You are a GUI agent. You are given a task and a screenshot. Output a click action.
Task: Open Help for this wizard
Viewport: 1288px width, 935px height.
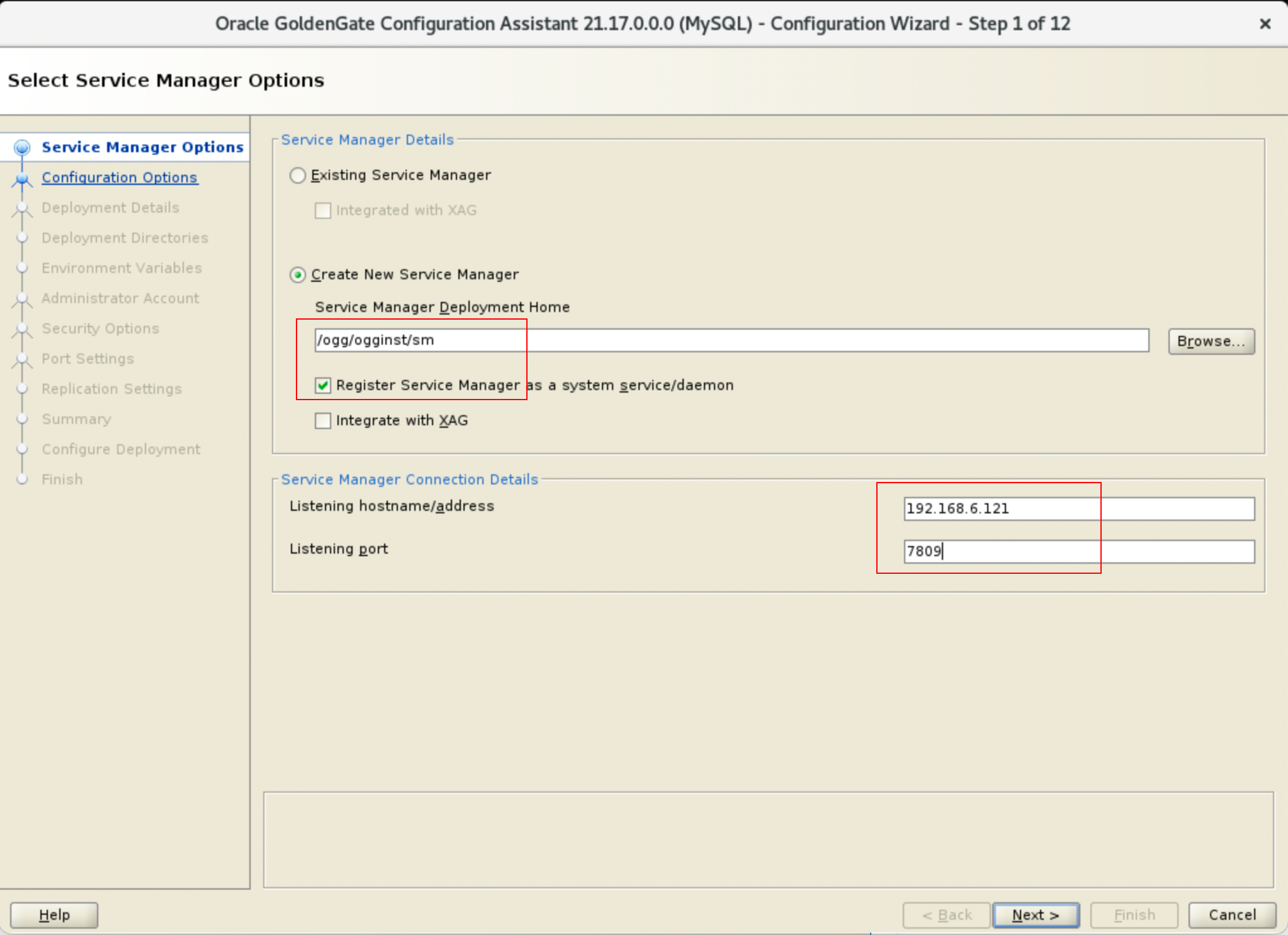(x=54, y=915)
